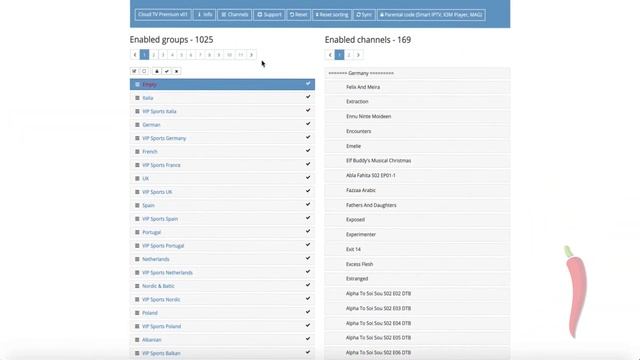Viewport: 640px width, 360px height.
Task: Toggle the checkmark for Empty group
Action: pyautogui.click(x=308, y=84)
